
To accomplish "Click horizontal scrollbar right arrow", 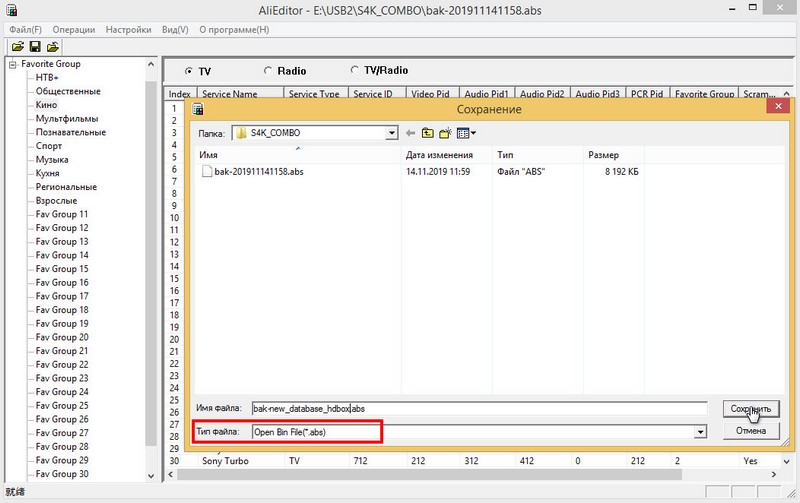I will tap(774, 474).
